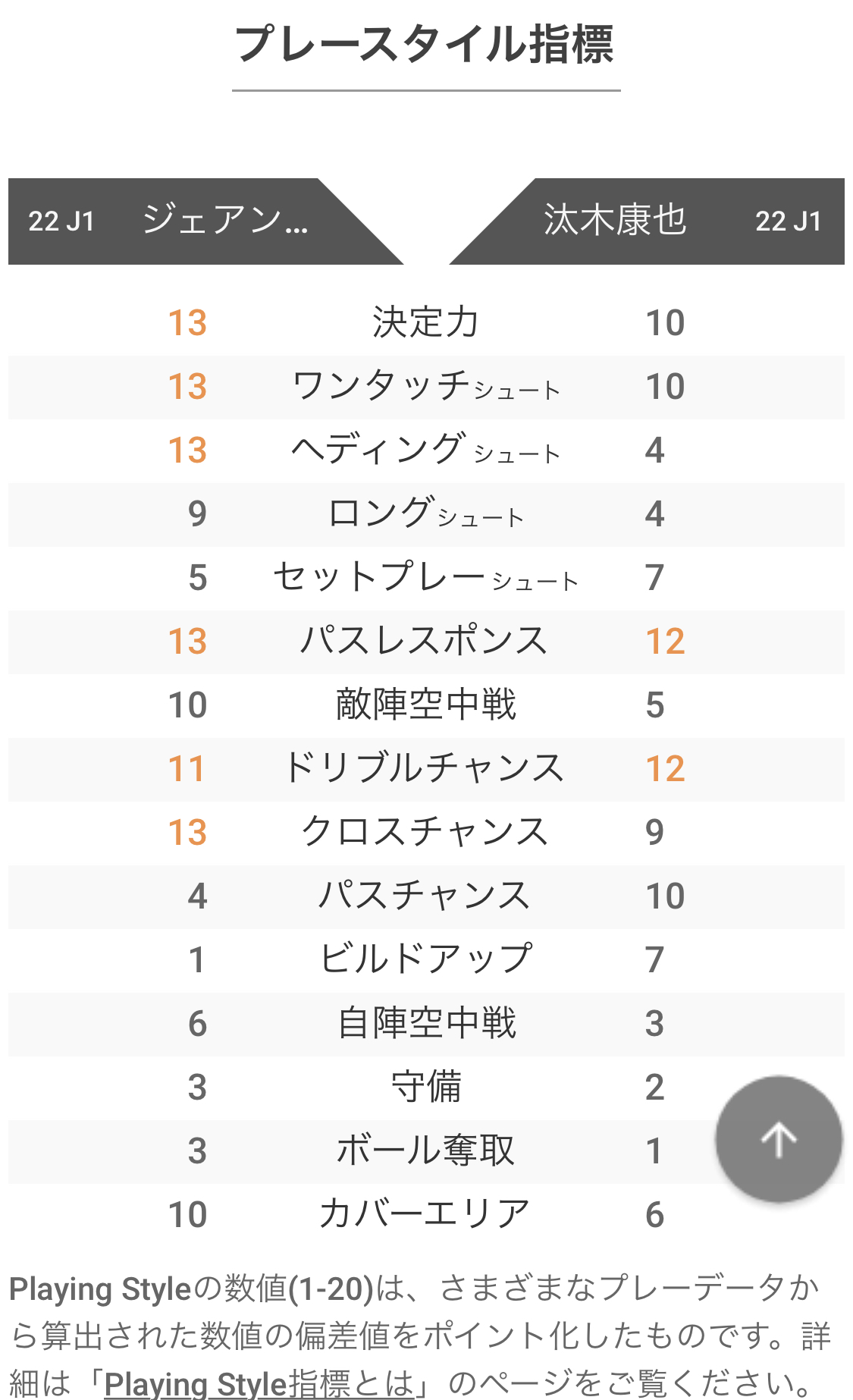Select the セットプレーシュート row label
The width and height of the screenshot is (853, 1400).
coord(425,578)
